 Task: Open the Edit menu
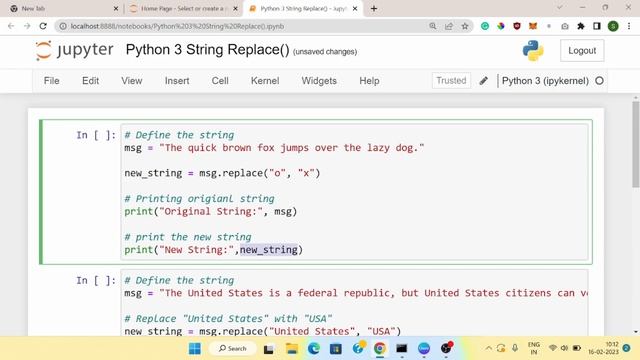(90, 81)
